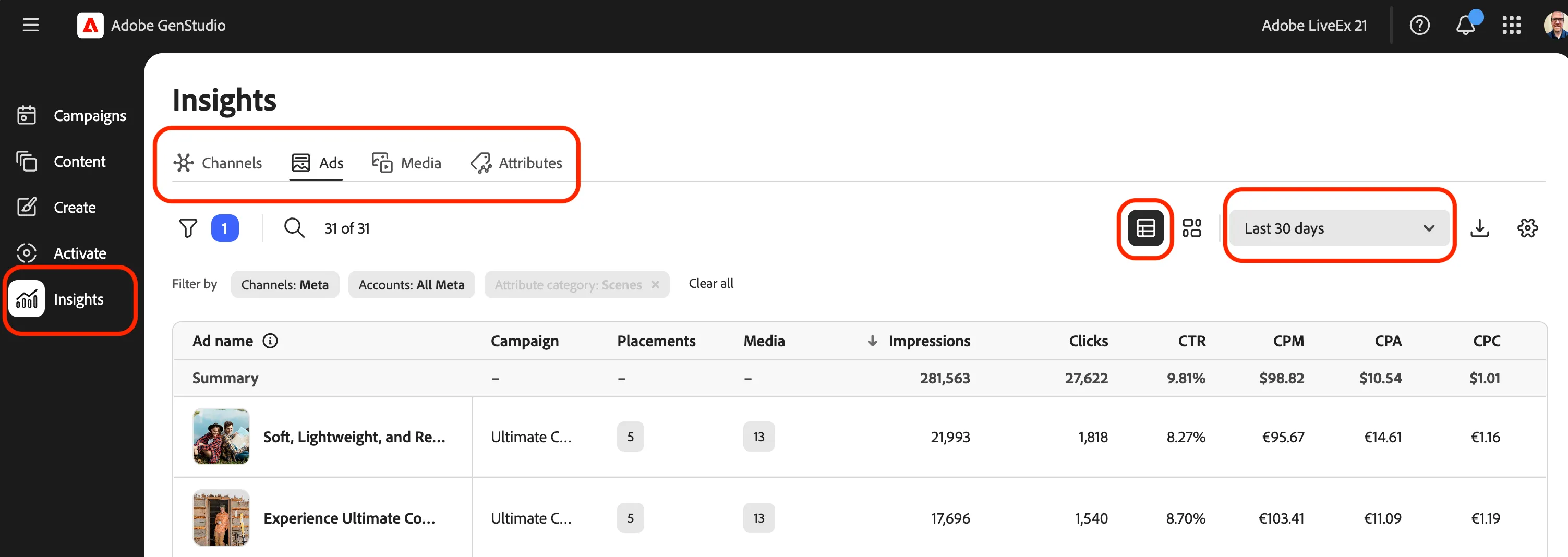Viewport: 1568px width, 557px height.
Task: Open the user profile avatar
Action: click(x=1556, y=25)
